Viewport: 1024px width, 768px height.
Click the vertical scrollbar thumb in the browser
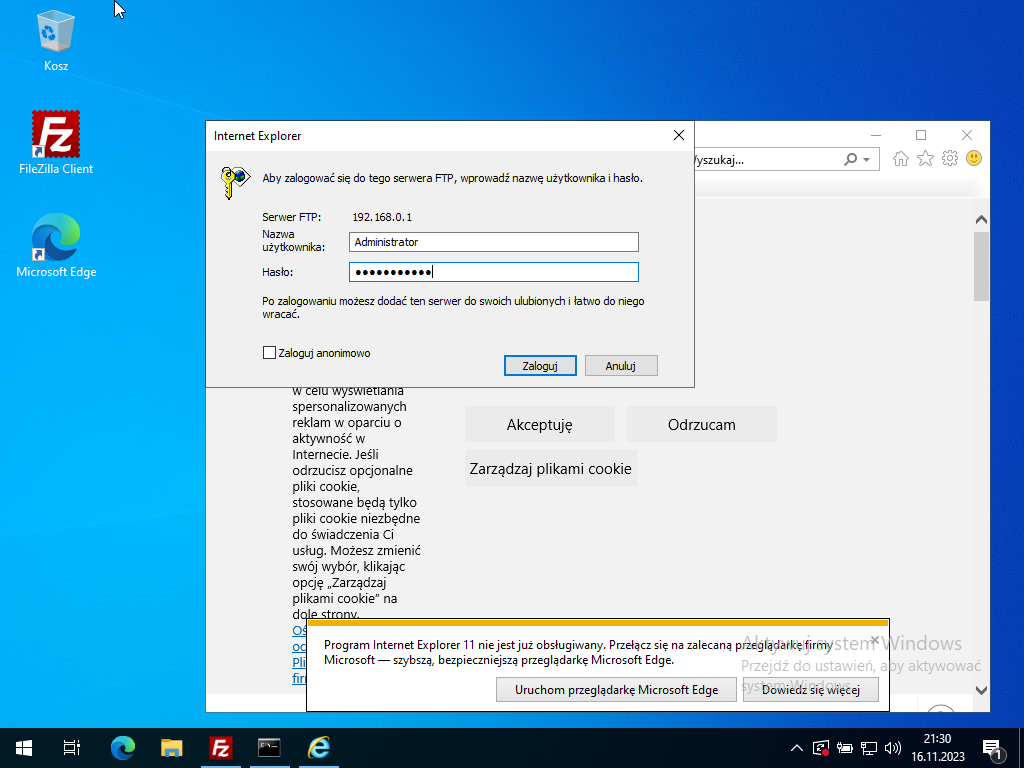(981, 266)
